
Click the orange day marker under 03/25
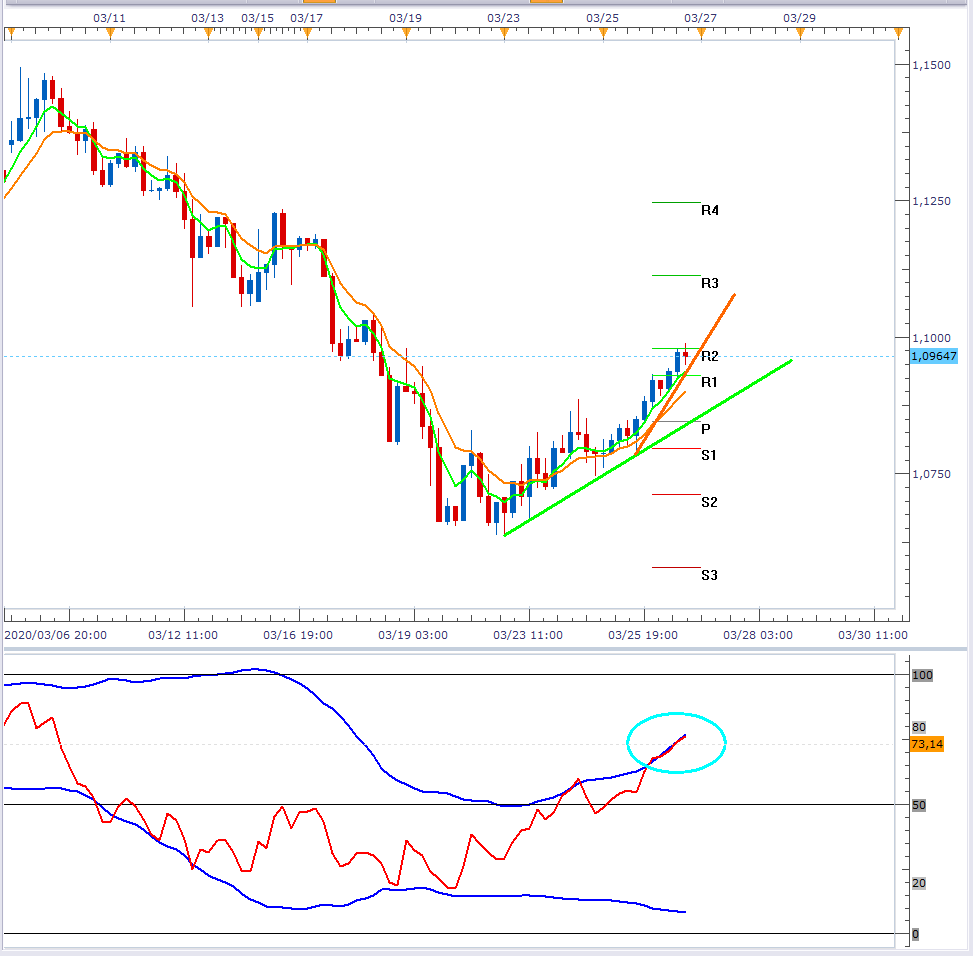point(603,34)
